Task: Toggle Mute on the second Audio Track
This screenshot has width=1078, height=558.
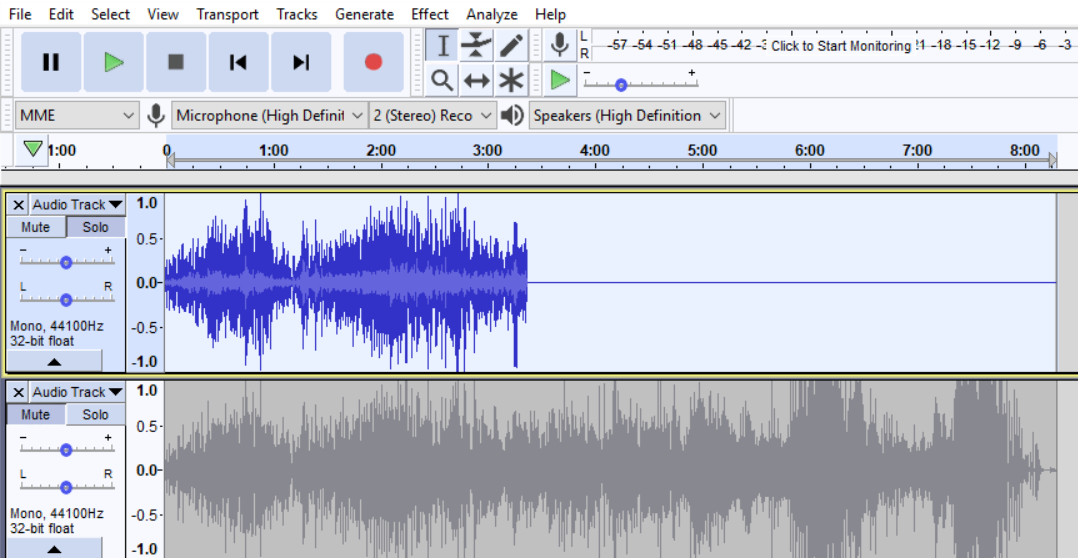Action: pyautogui.click(x=36, y=415)
